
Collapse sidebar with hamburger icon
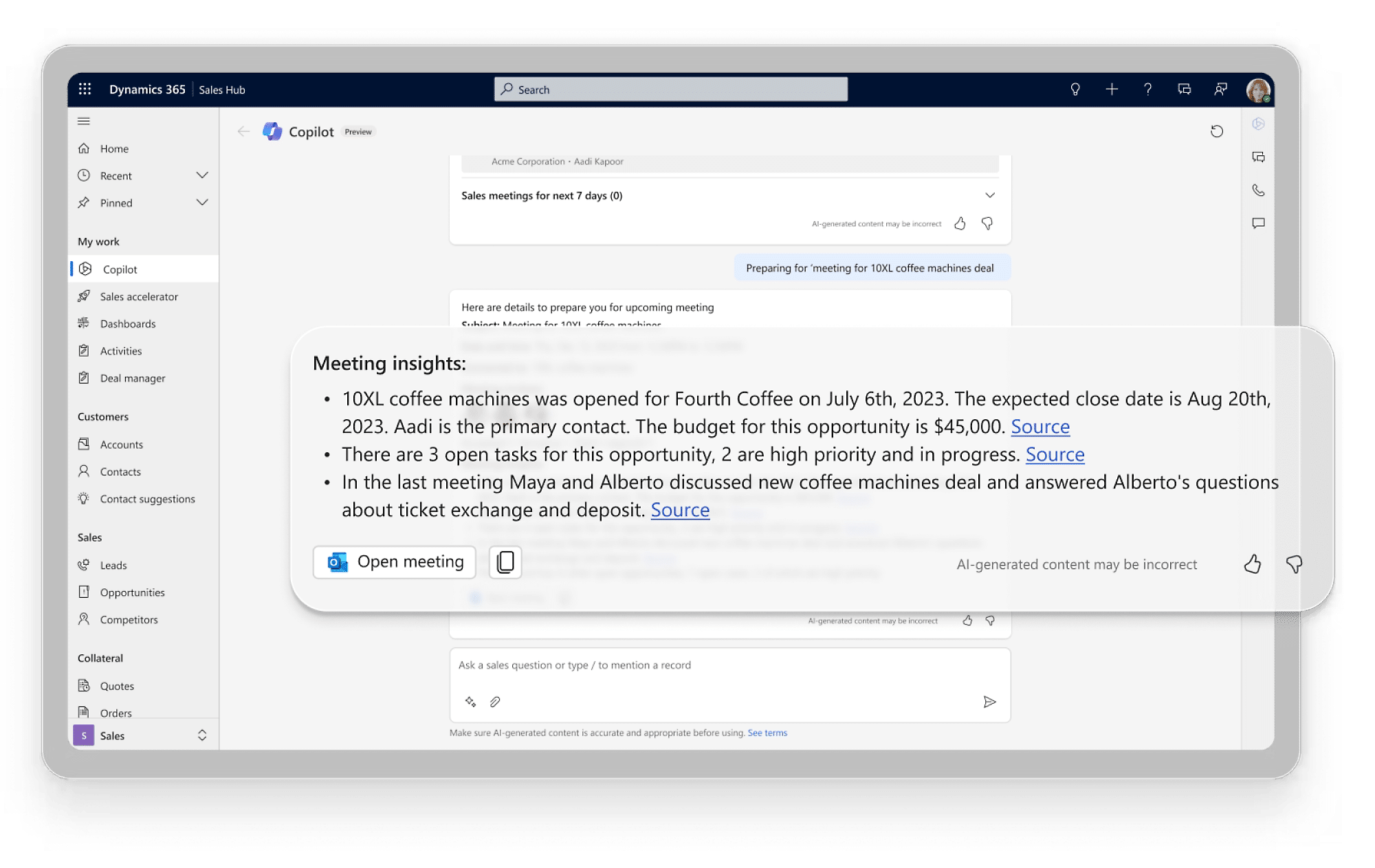[x=84, y=121]
